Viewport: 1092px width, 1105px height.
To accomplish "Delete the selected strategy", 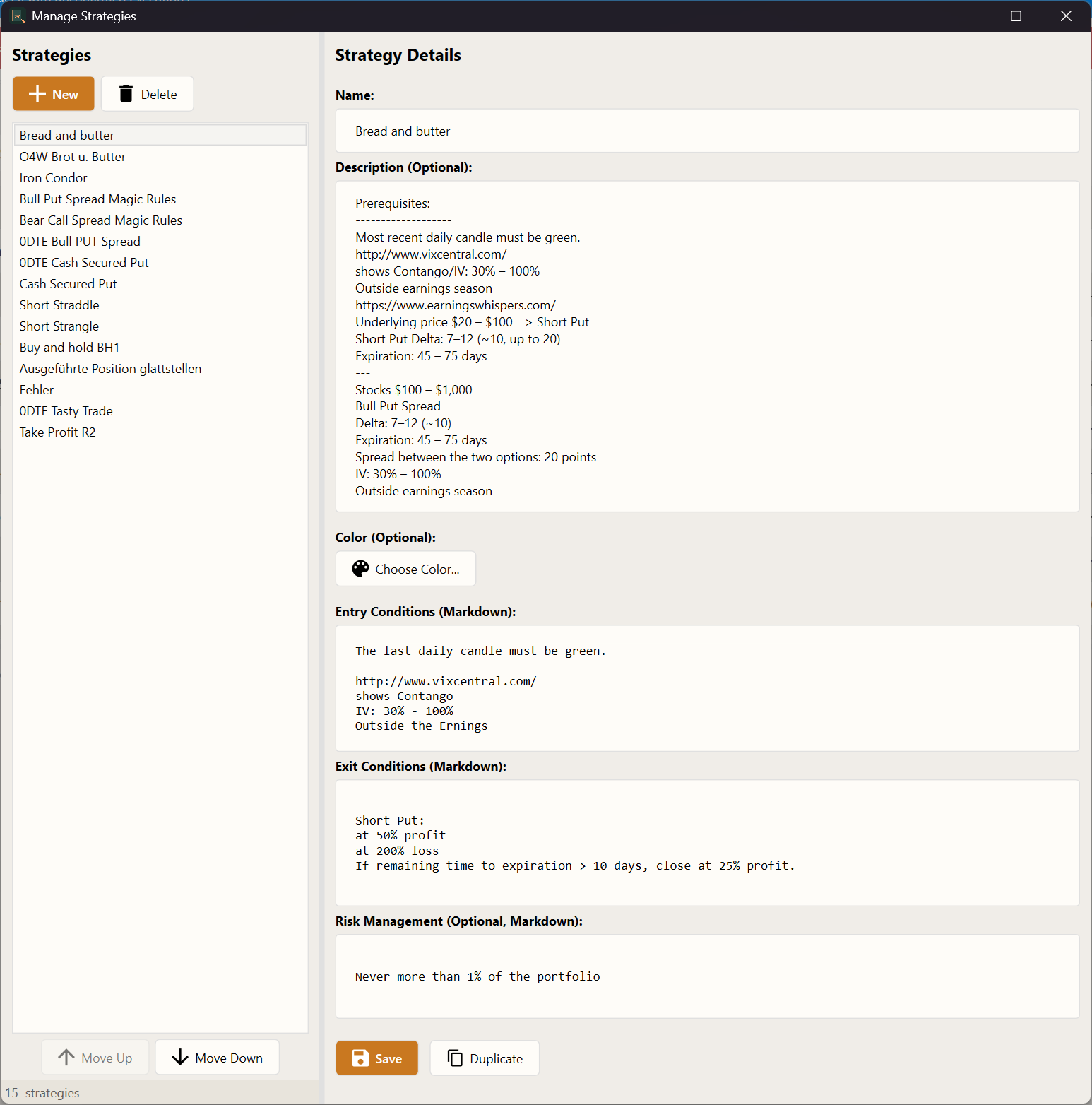I will coord(148,94).
